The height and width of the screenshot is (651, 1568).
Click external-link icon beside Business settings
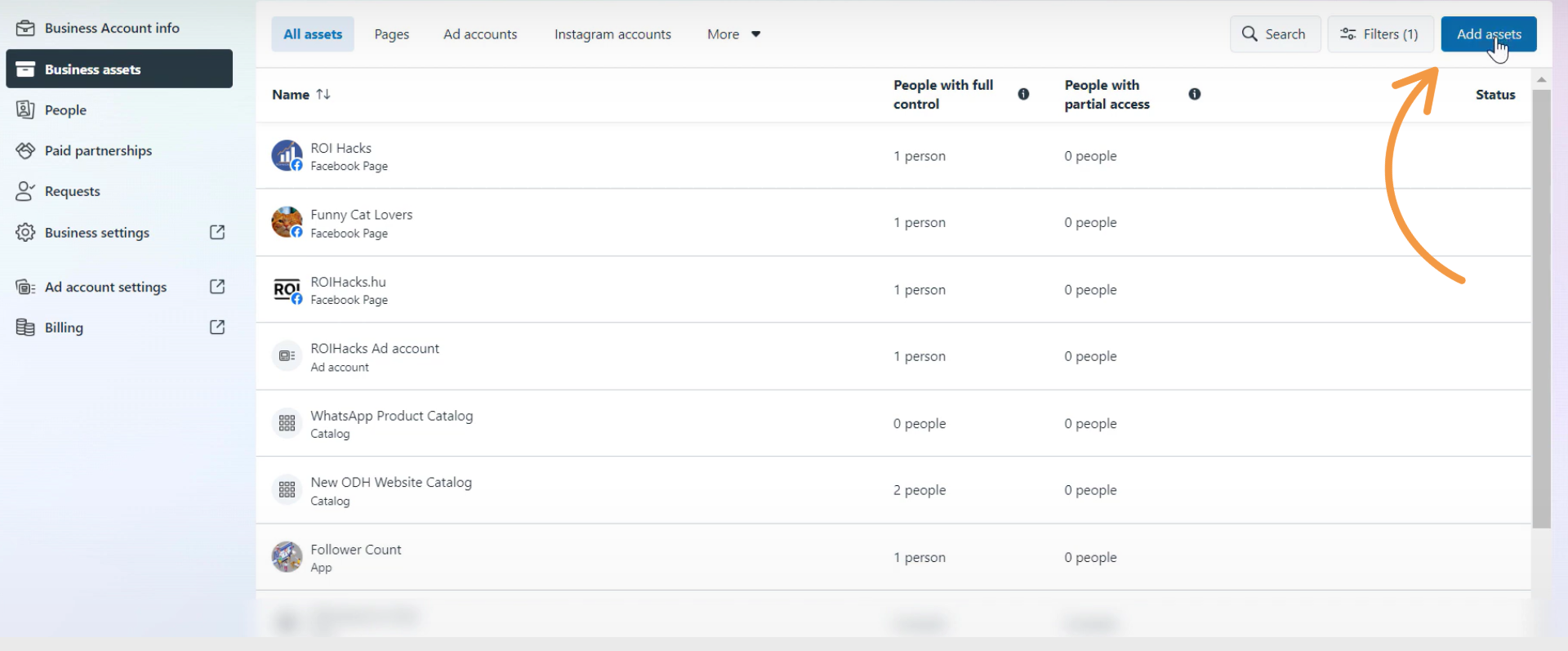pos(217,232)
